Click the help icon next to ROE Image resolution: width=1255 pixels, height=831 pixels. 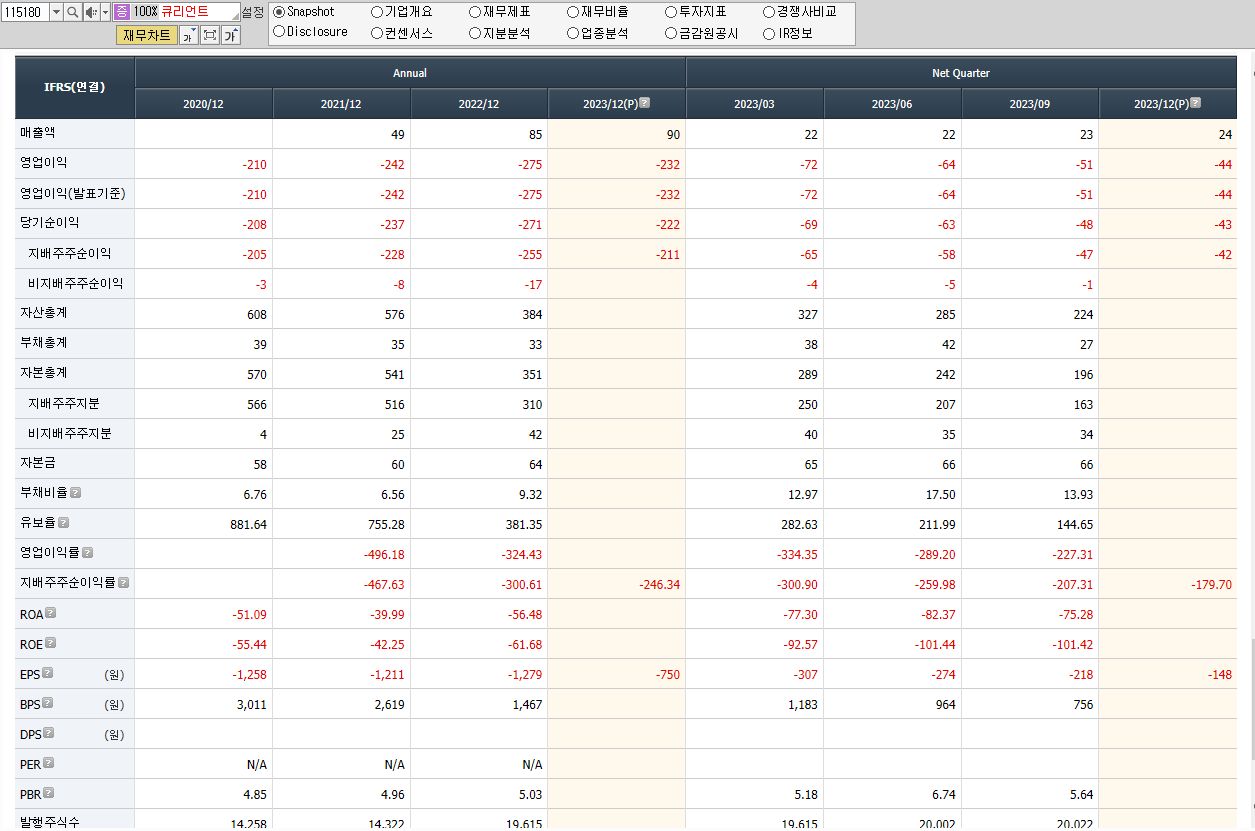point(50,643)
